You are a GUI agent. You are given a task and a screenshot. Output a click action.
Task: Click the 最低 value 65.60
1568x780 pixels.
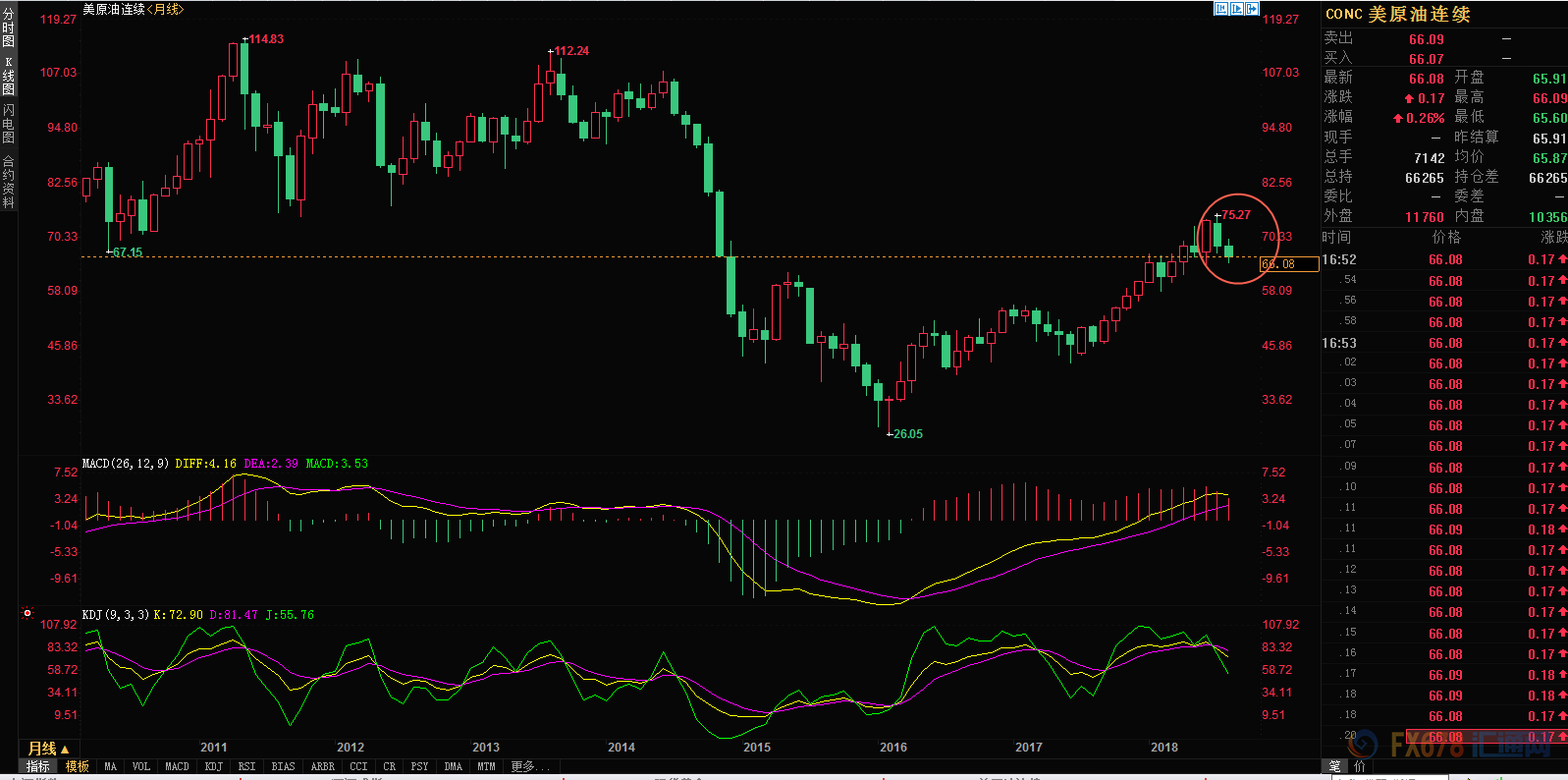(1549, 118)
